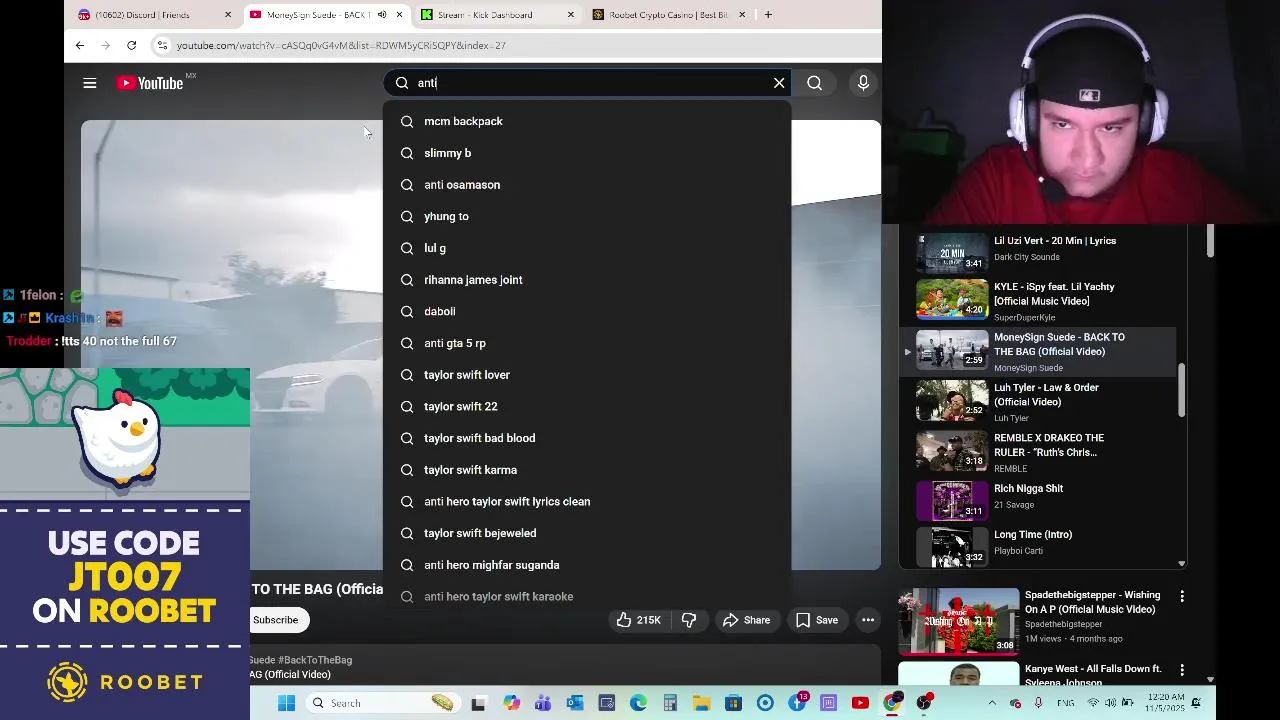This screenshot has width=1280, height=720.
Task: Save the video to a playlist
Action: point(817,620)
